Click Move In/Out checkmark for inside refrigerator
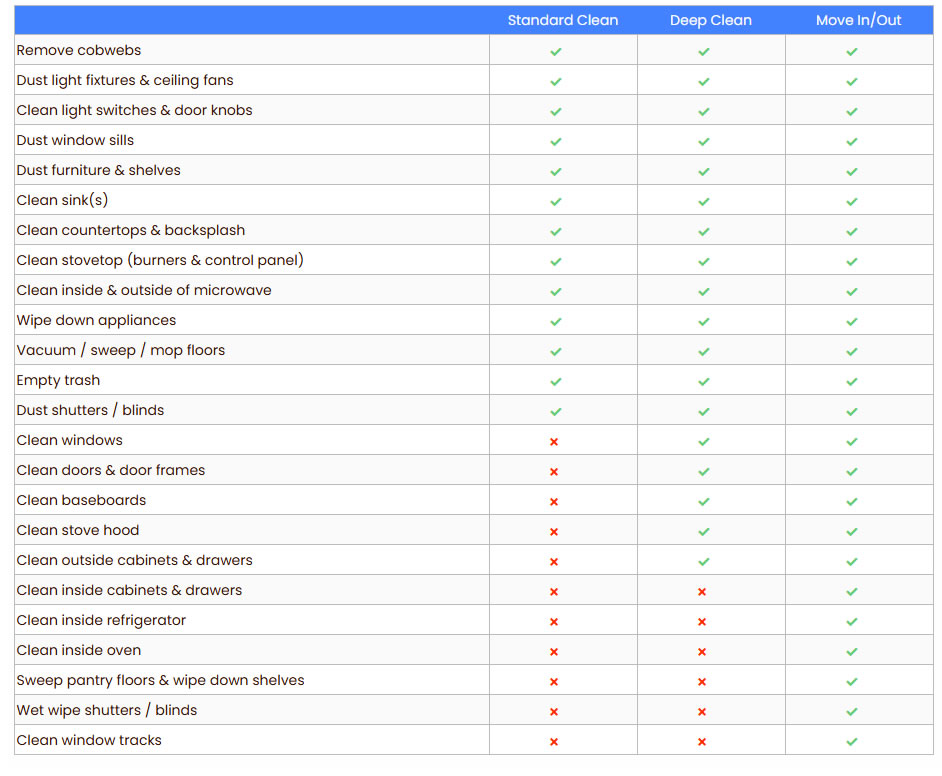 852,621
